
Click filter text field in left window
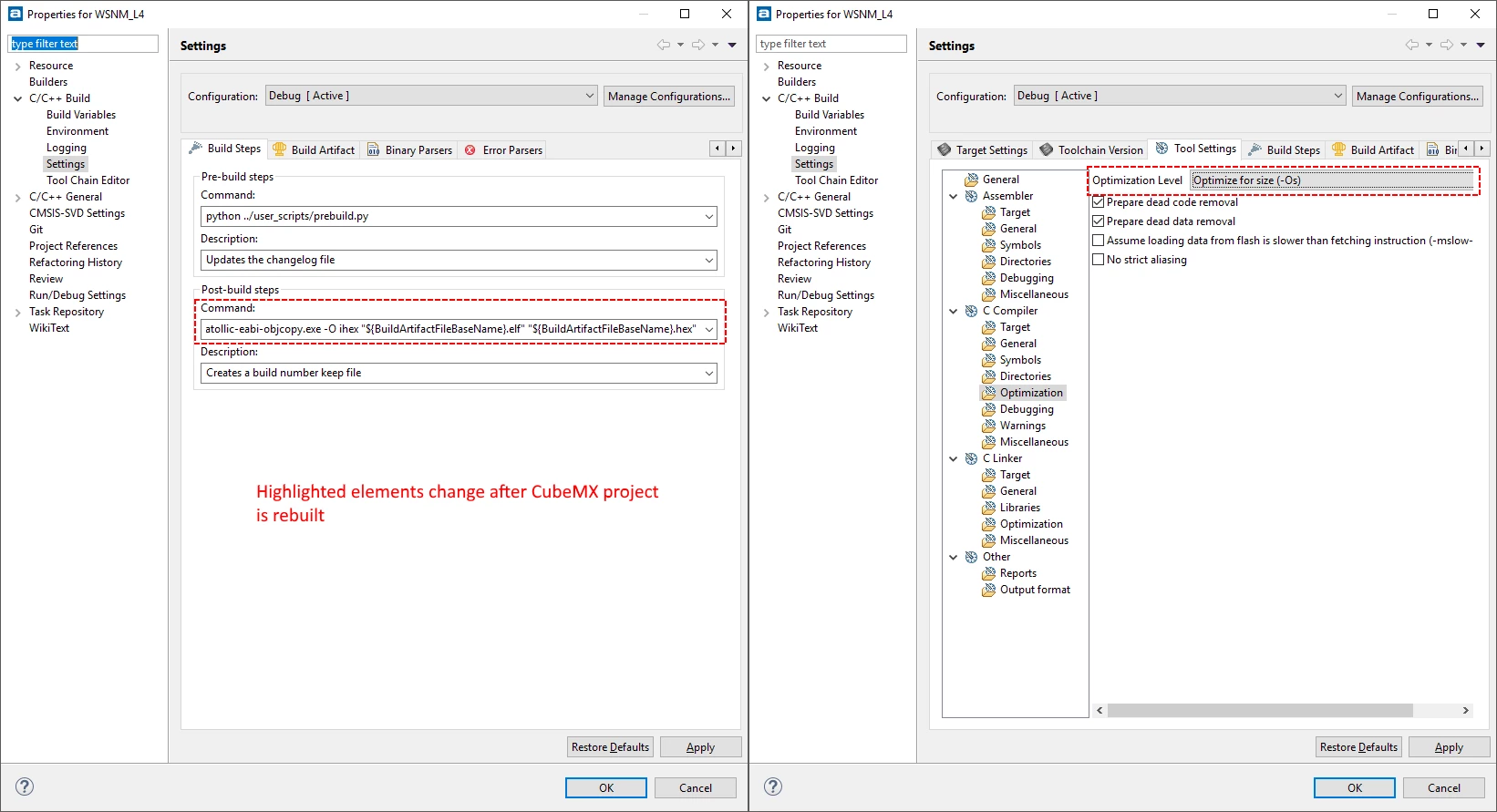(x=83, y=44)
